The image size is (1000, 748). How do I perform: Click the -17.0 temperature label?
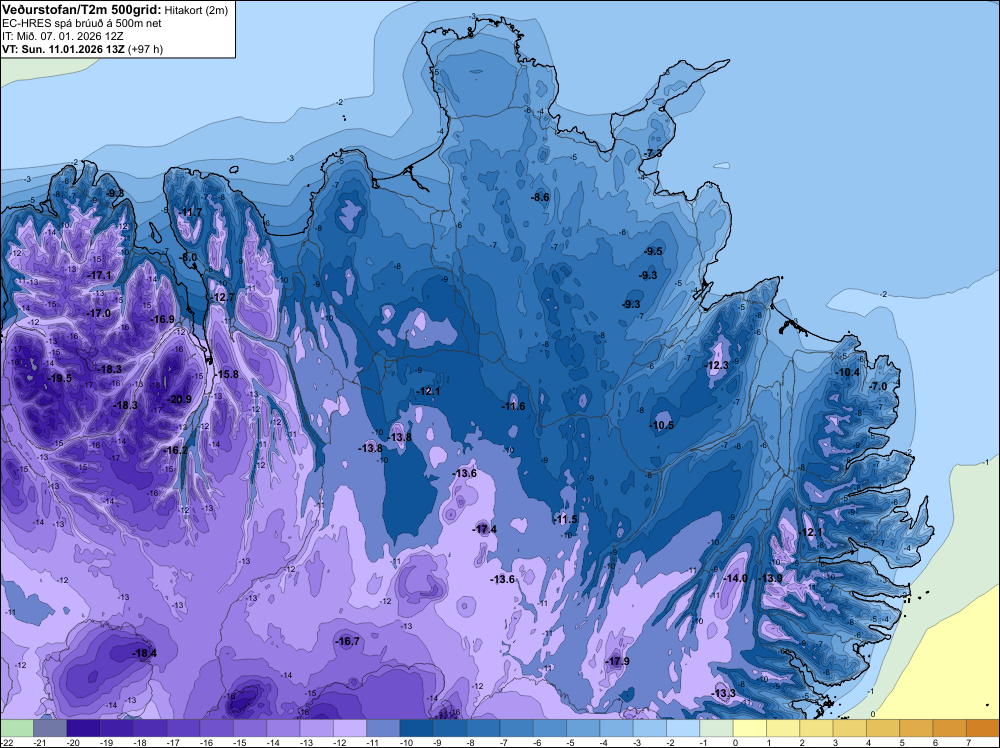pos(99,313)
